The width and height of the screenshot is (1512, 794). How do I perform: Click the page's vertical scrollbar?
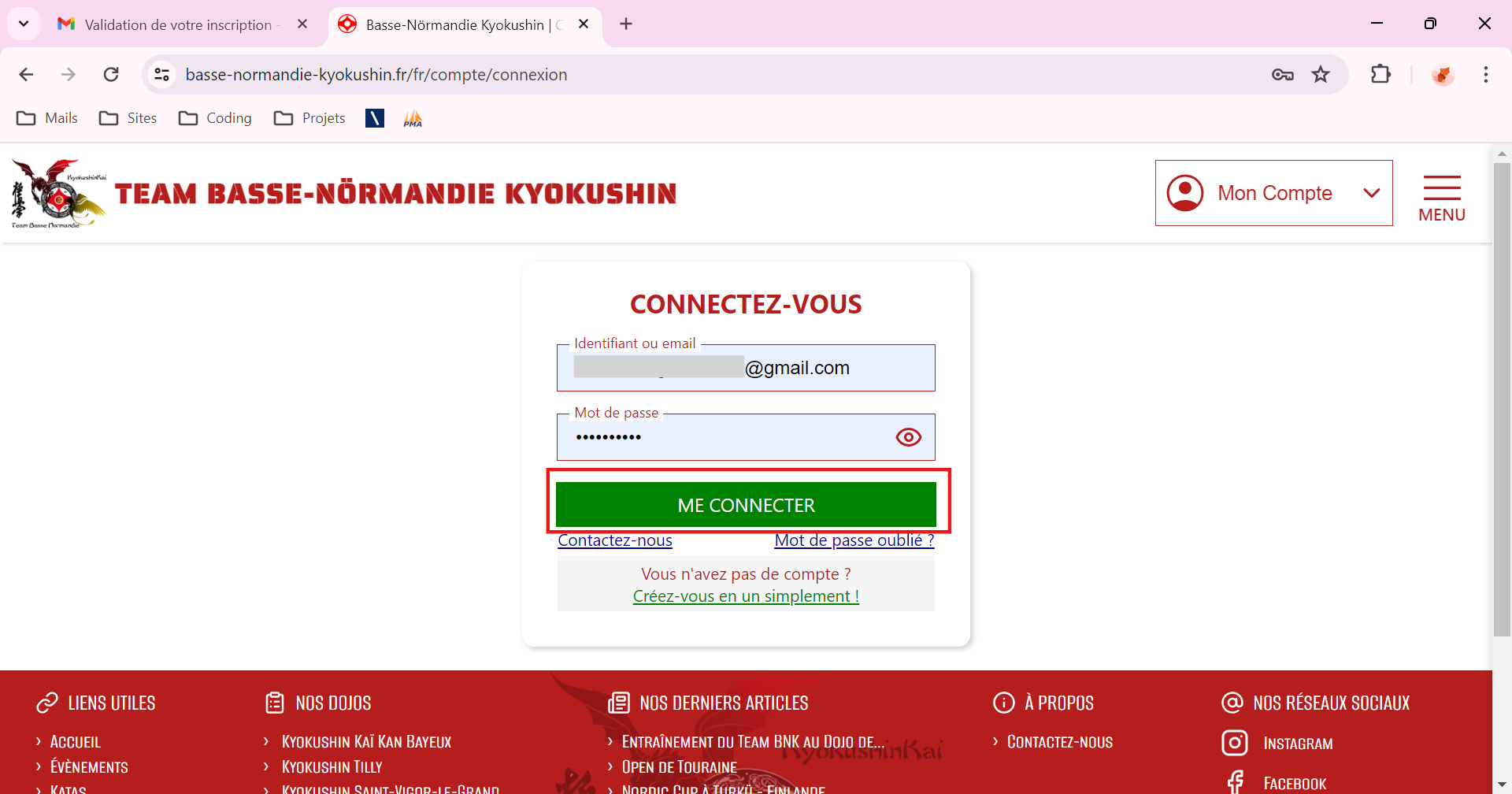(x=1501, y=394)
